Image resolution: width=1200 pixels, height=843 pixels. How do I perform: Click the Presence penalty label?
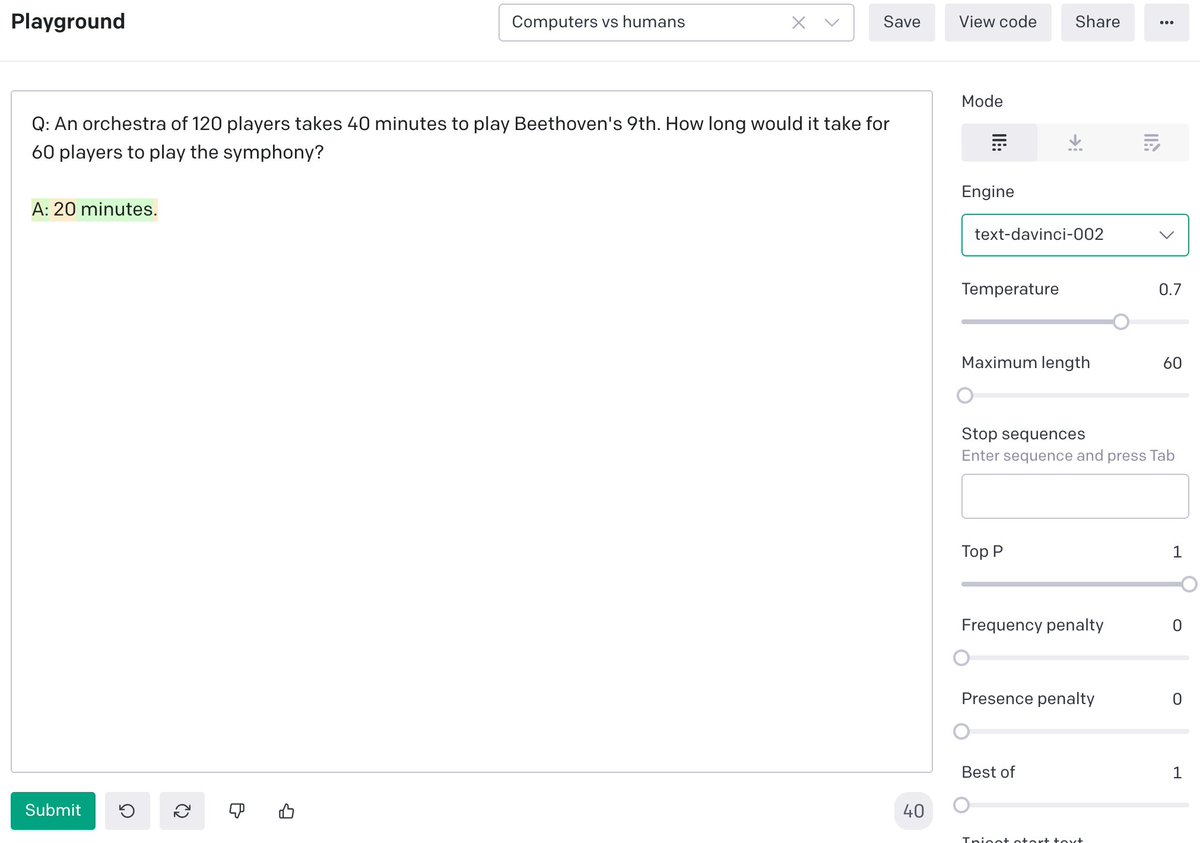pyautogui.click(x=1028, y=698)
